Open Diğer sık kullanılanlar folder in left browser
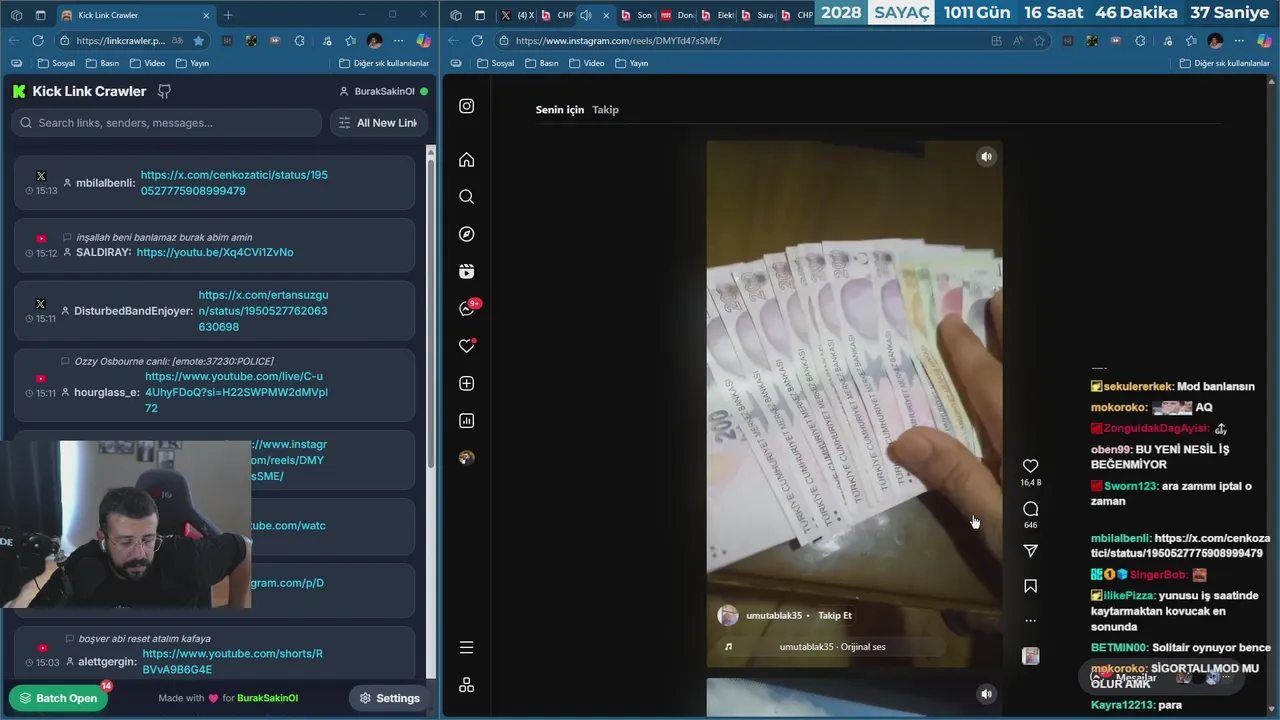Screen dimensions: 1280x720 (x=384, y=63)
